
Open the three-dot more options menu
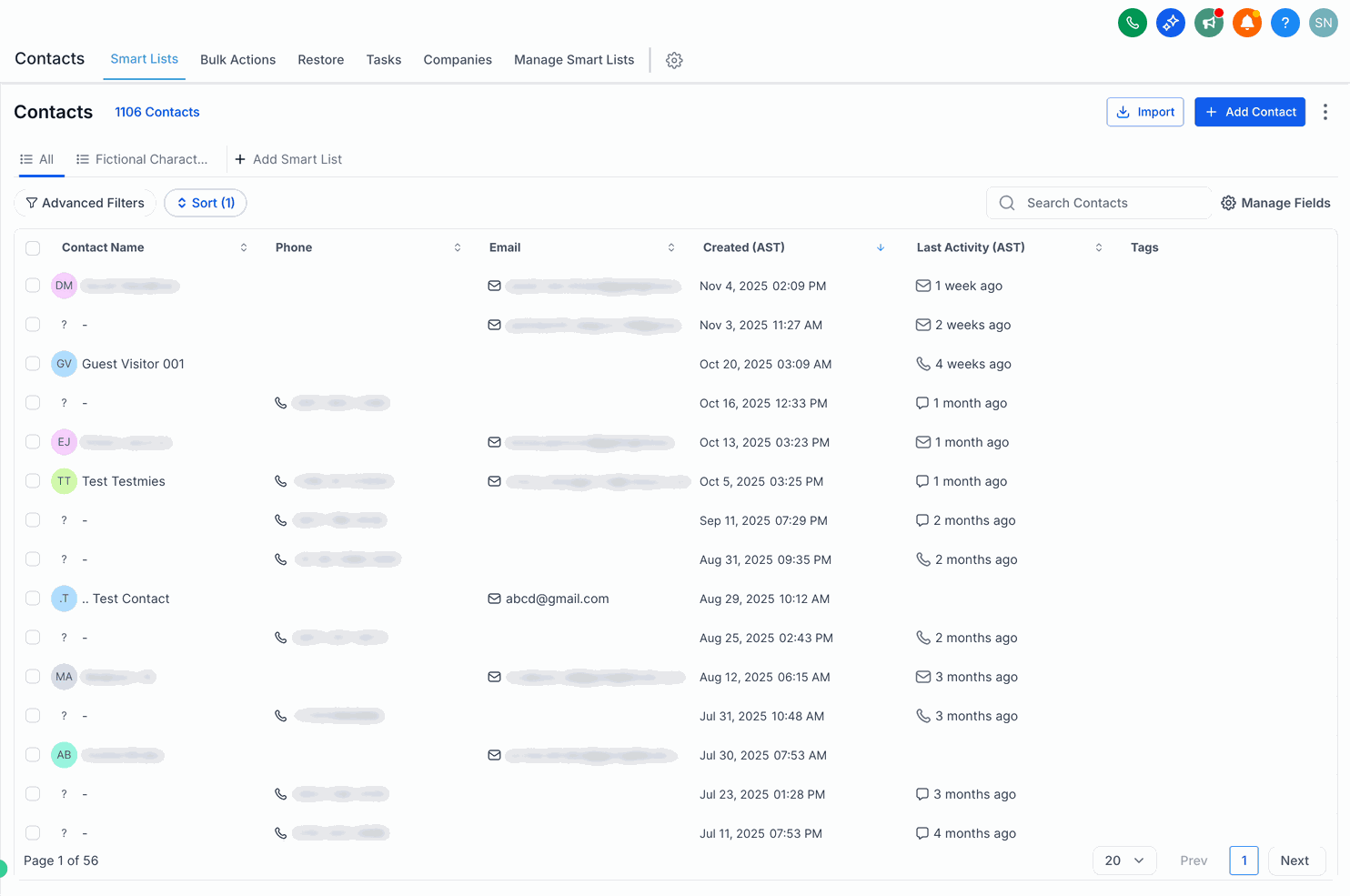(1325, 112)
